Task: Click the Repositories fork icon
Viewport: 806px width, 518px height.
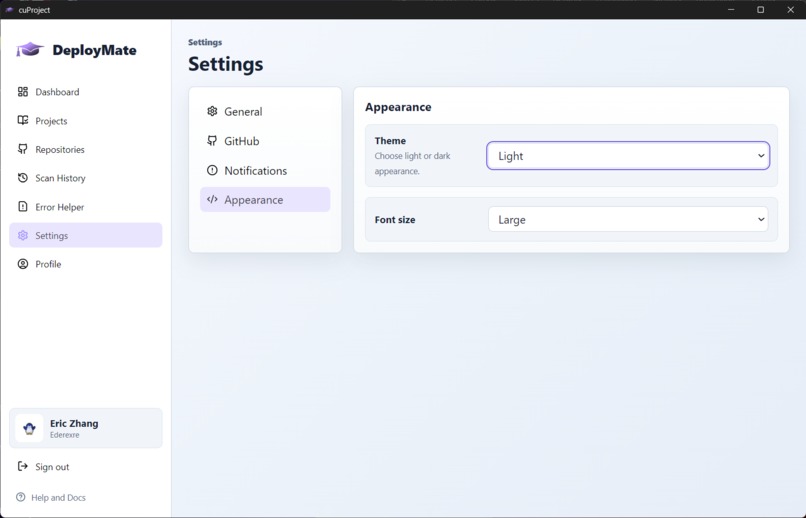Action: [23, 149]
